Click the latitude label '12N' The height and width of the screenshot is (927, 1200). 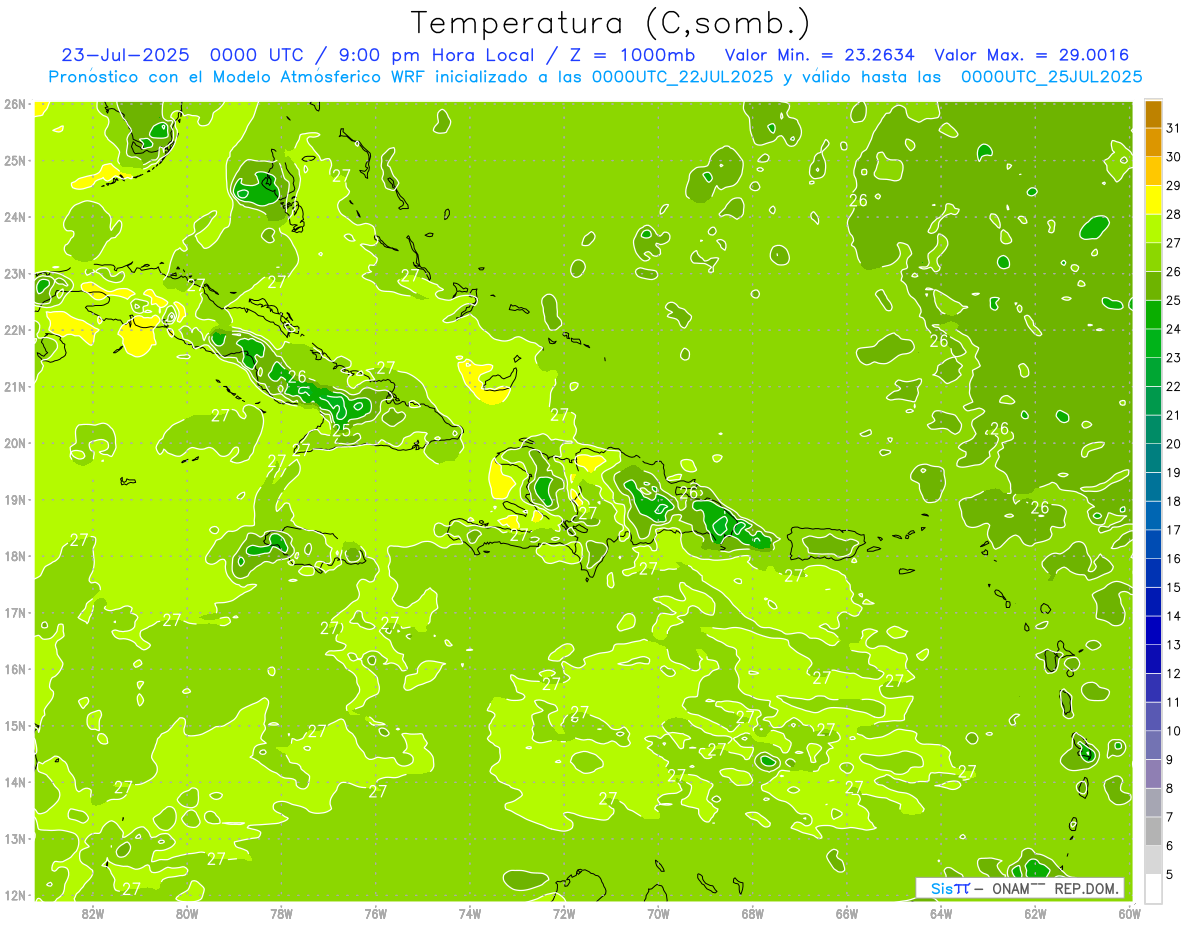point(15,895)
